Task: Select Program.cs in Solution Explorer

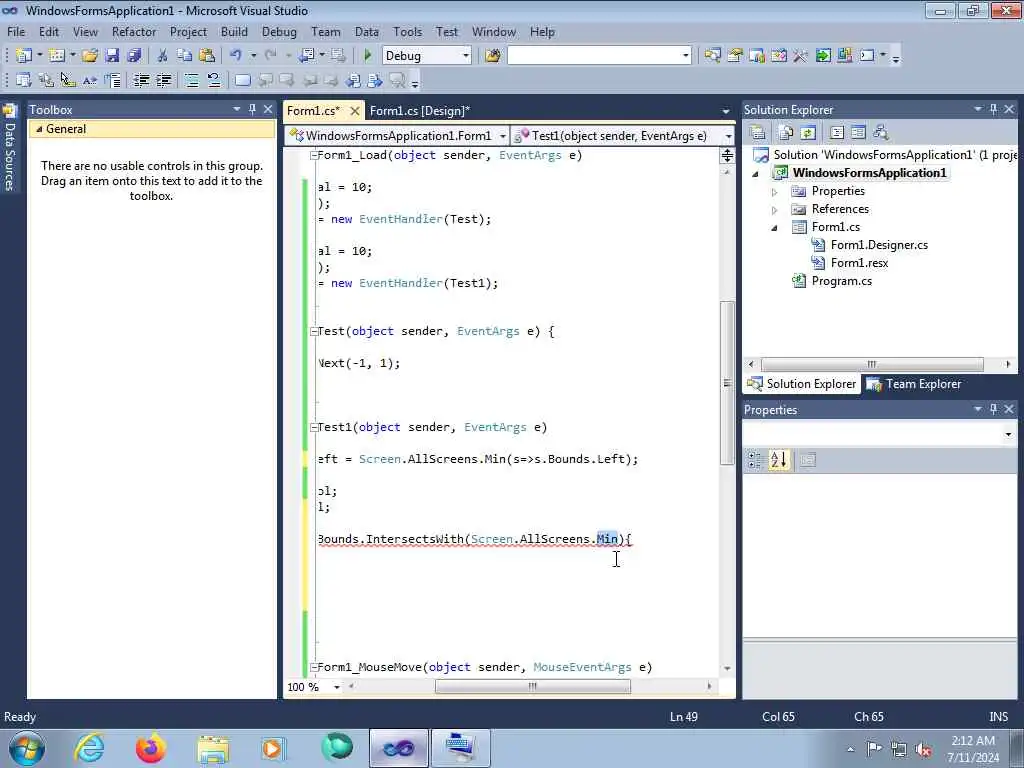Action: [x=841, y=281]
